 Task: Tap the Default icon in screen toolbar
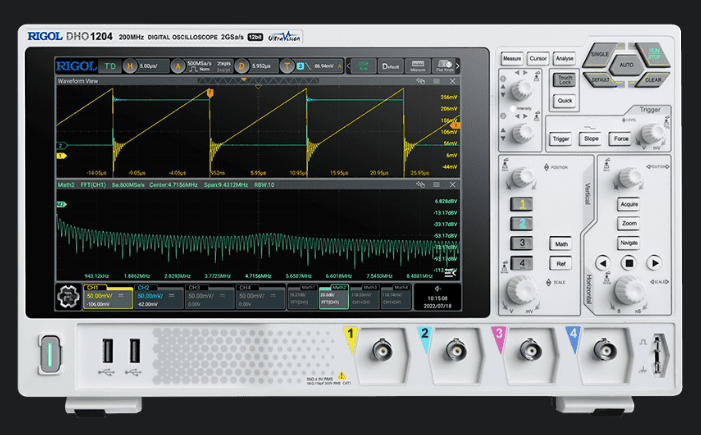(x=390, y=66)
